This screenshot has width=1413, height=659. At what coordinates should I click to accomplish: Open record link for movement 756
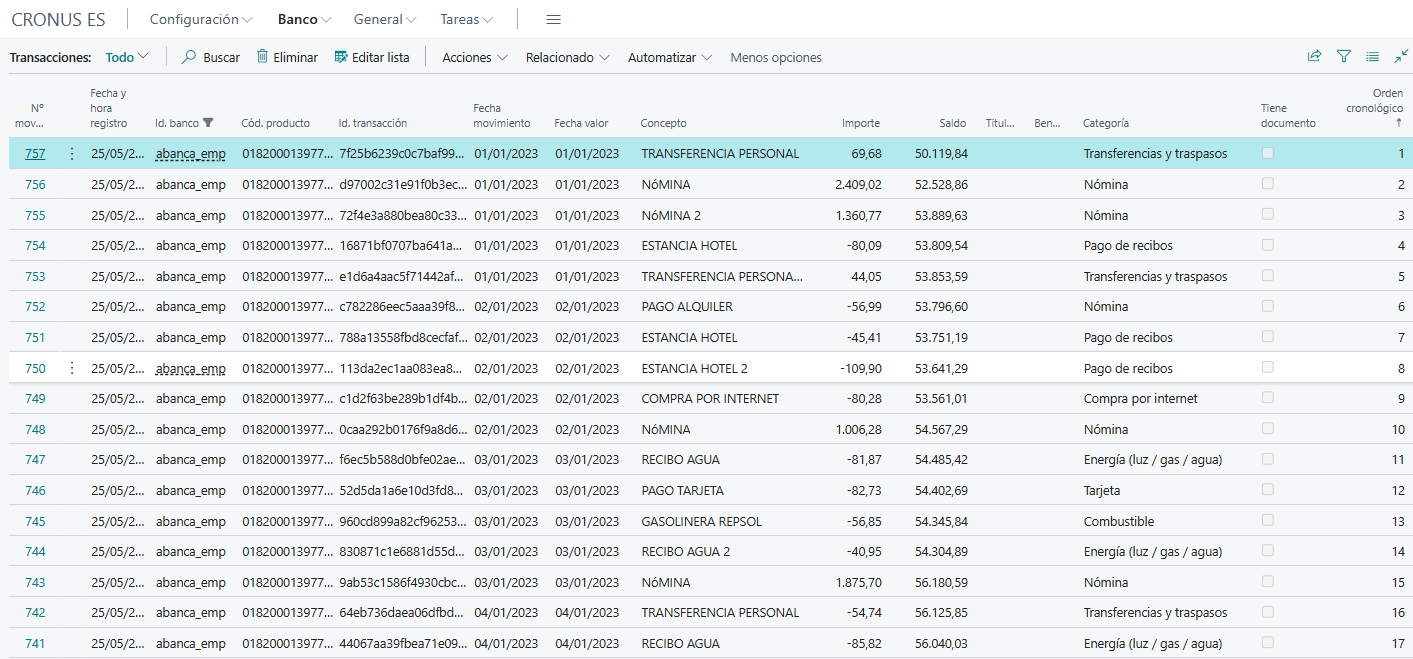coord(37,183)
